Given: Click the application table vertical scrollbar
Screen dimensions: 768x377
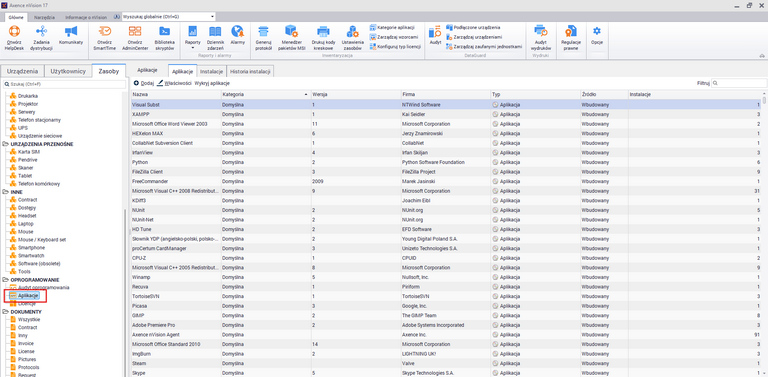Looking at the screenshot, I should coord(765,100).
